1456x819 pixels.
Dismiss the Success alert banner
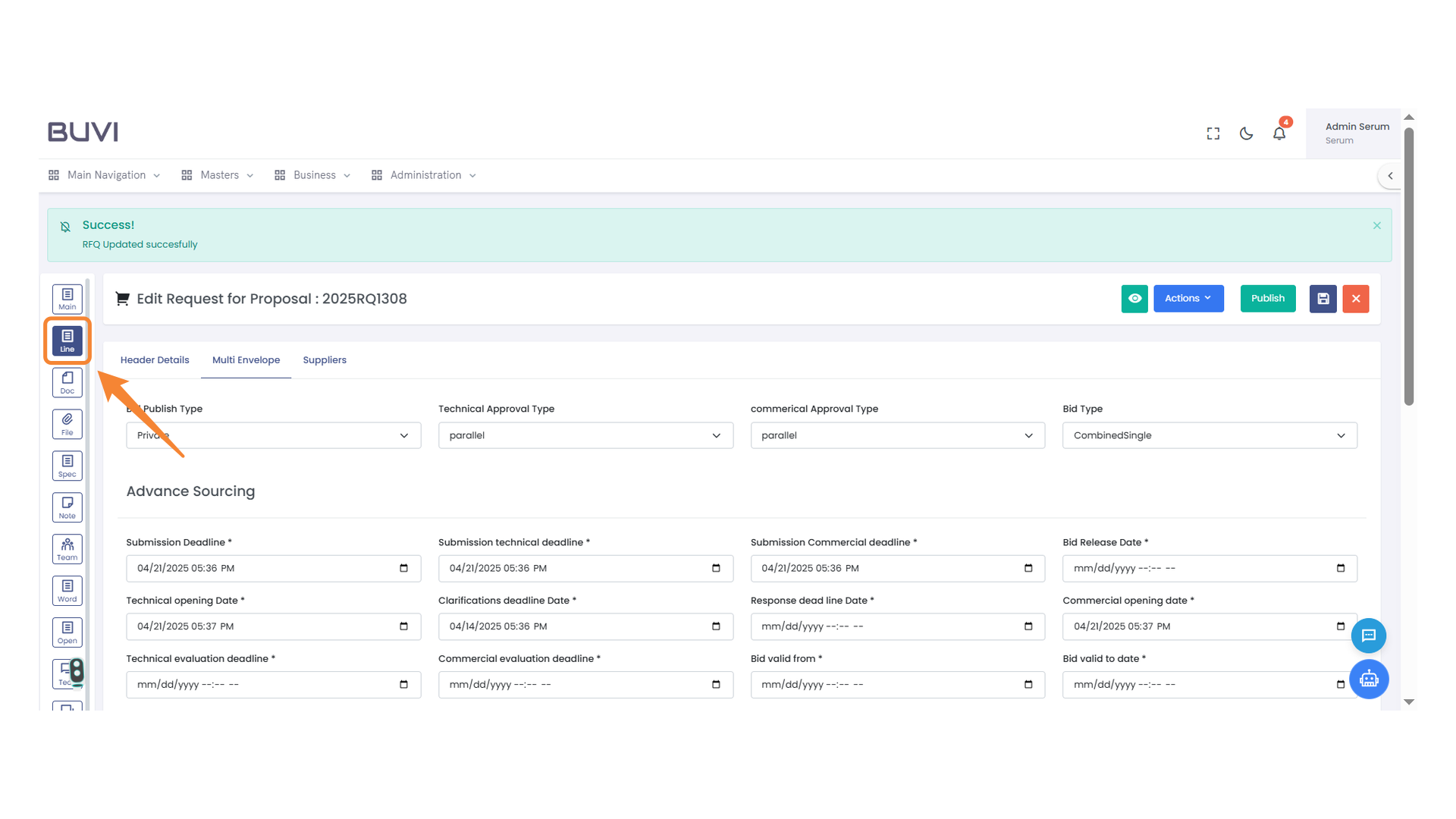tap(1376, 225)
